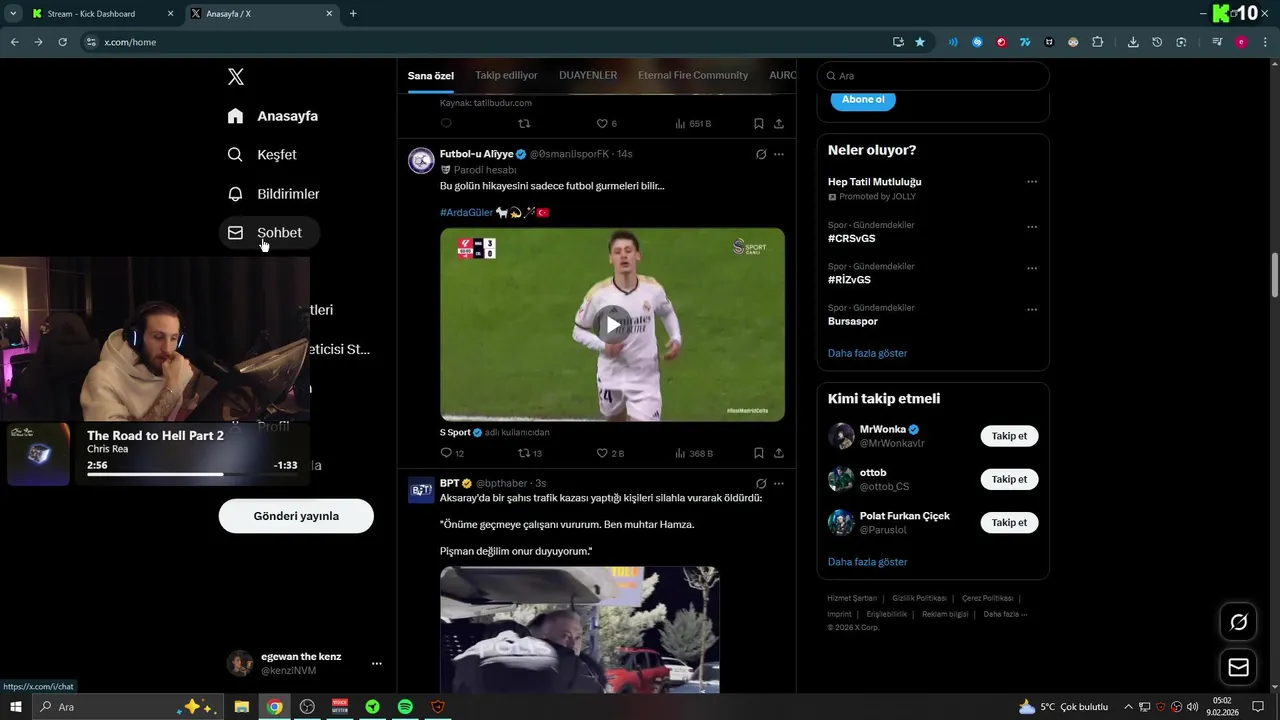Open Keşfet from the sidebar

tap(262, 155)
